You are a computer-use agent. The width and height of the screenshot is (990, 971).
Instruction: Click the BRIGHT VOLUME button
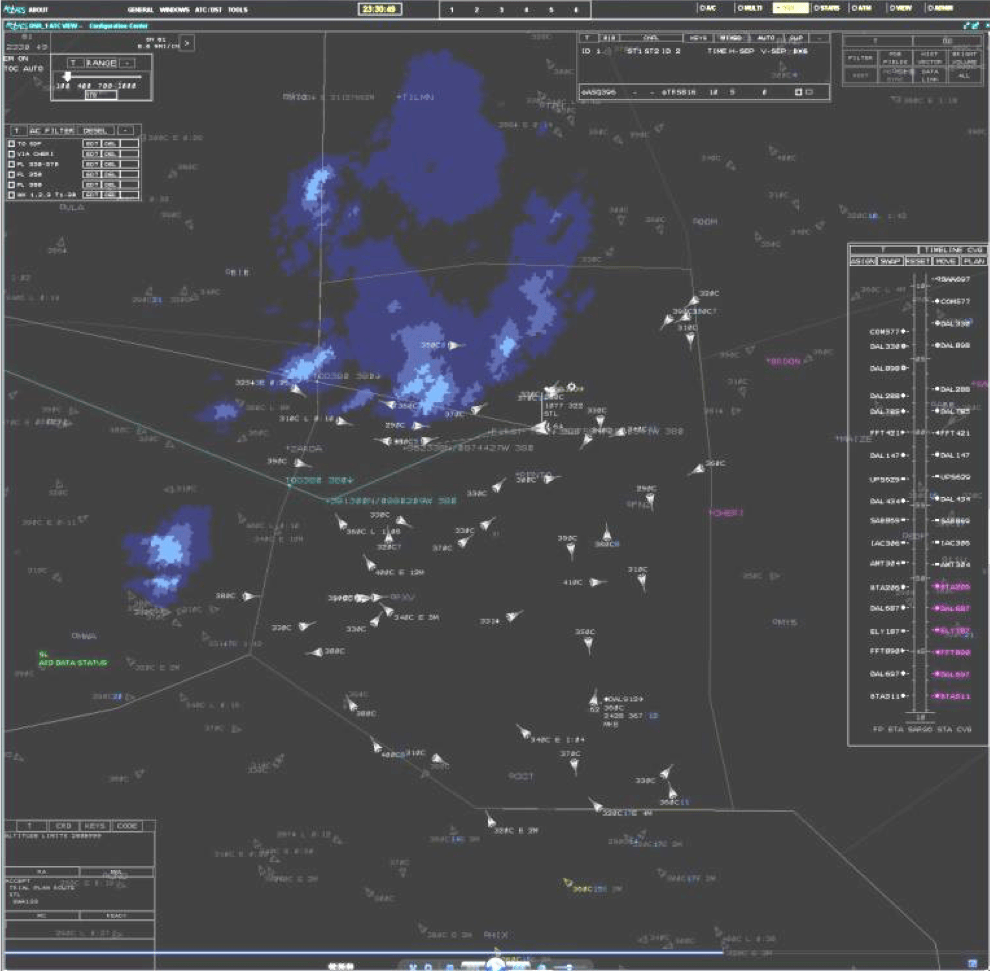click(x=964, y=58)
